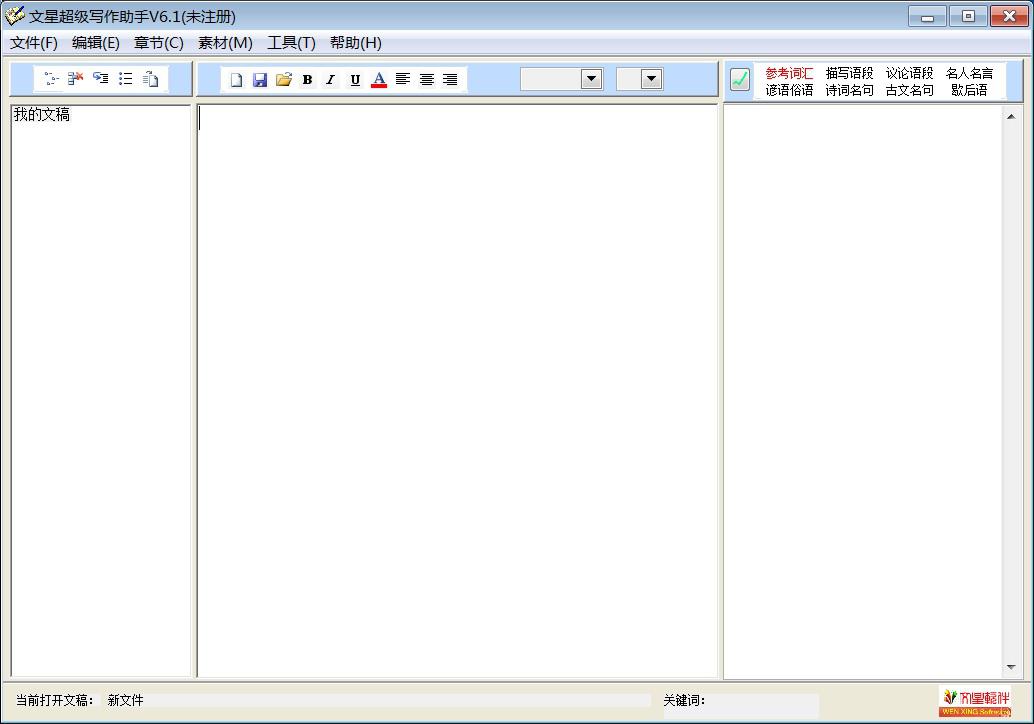Open the font name dropdown

591,79
